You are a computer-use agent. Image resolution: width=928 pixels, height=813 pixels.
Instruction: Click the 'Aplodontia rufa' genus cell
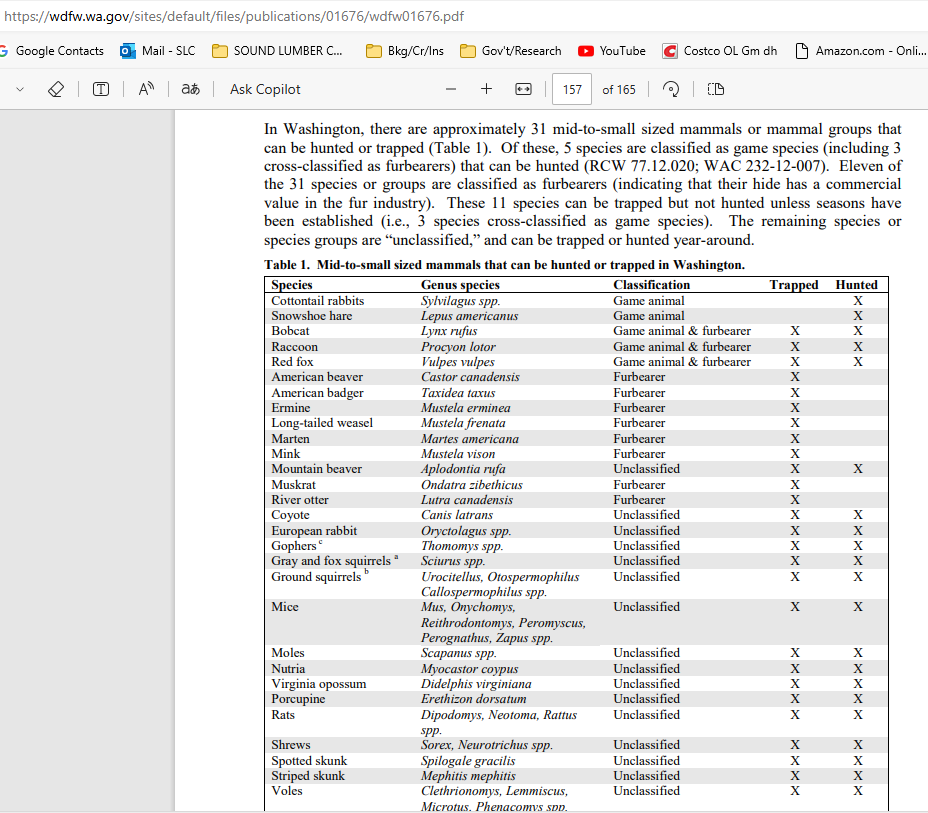pos(463,469)
